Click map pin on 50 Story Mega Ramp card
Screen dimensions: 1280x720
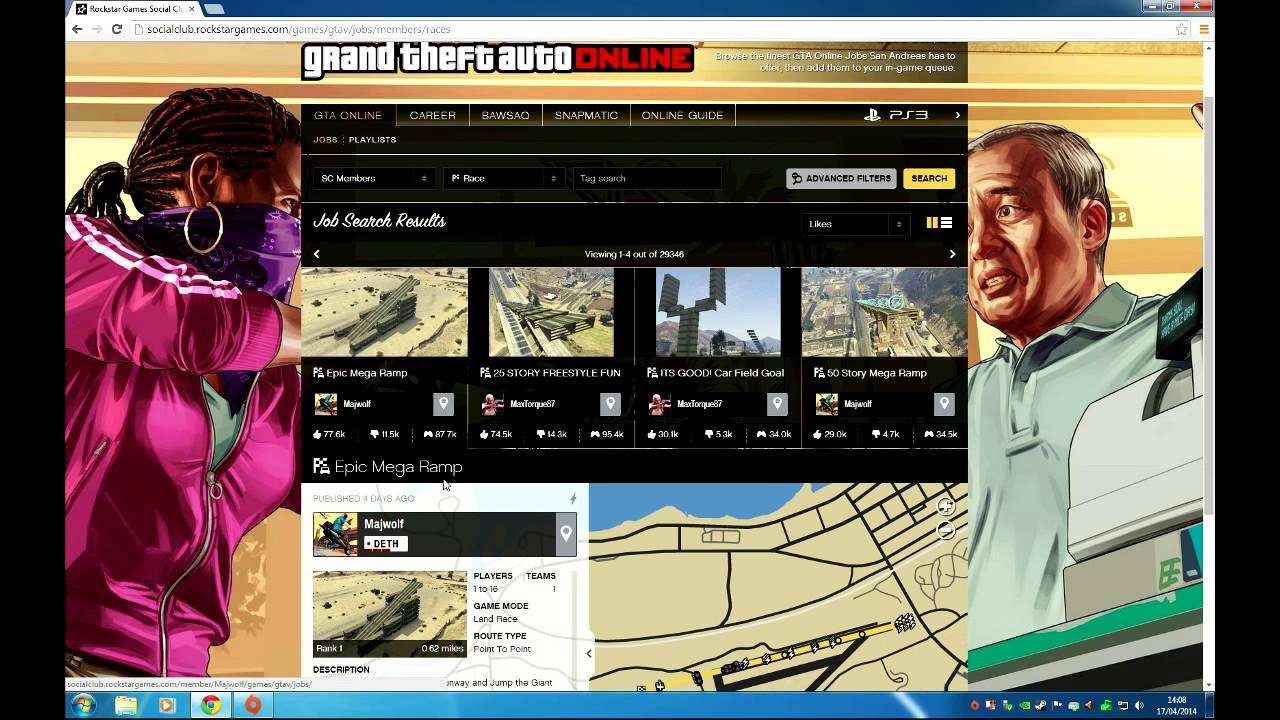pyautogui.click(x=943, y=404)
